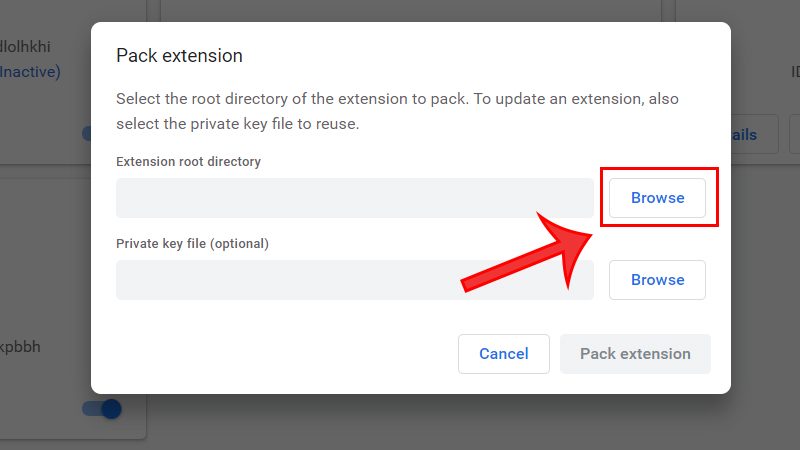Cancel the Pack extension dialog
The width and height of the screenshot is (800, 450).
(504, 354)
